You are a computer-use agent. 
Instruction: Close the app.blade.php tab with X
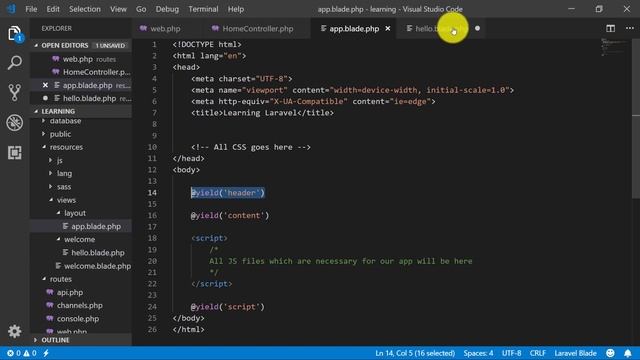click(x=388, y=28)
